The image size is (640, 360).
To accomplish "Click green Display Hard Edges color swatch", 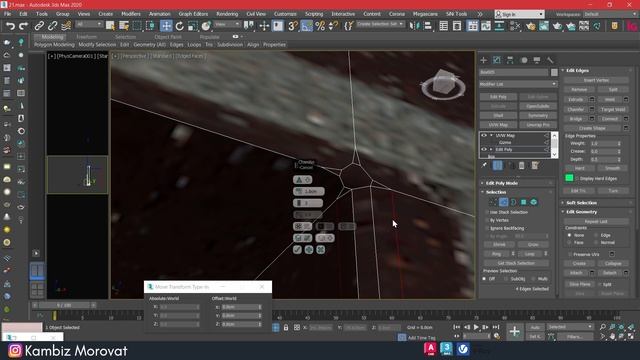I will 569,178.
